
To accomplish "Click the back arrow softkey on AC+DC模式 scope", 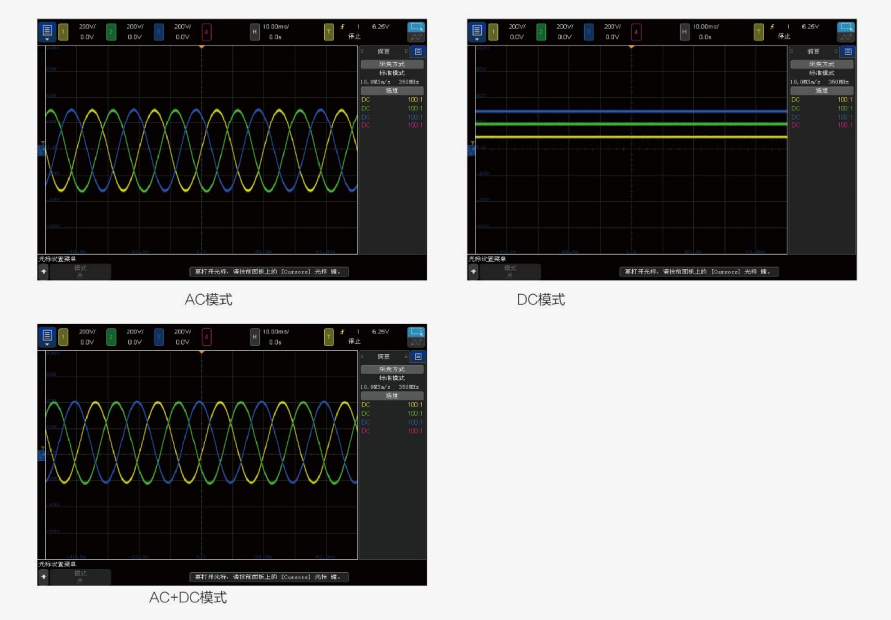I will [x=44, y=577].
